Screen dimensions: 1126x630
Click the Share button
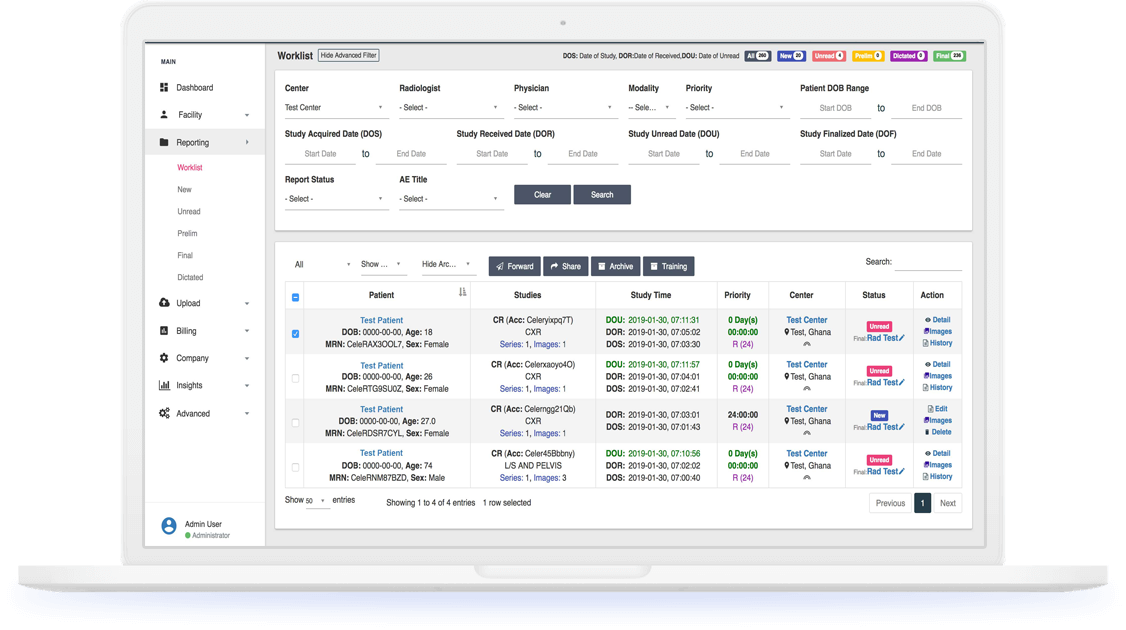point(566,267)
